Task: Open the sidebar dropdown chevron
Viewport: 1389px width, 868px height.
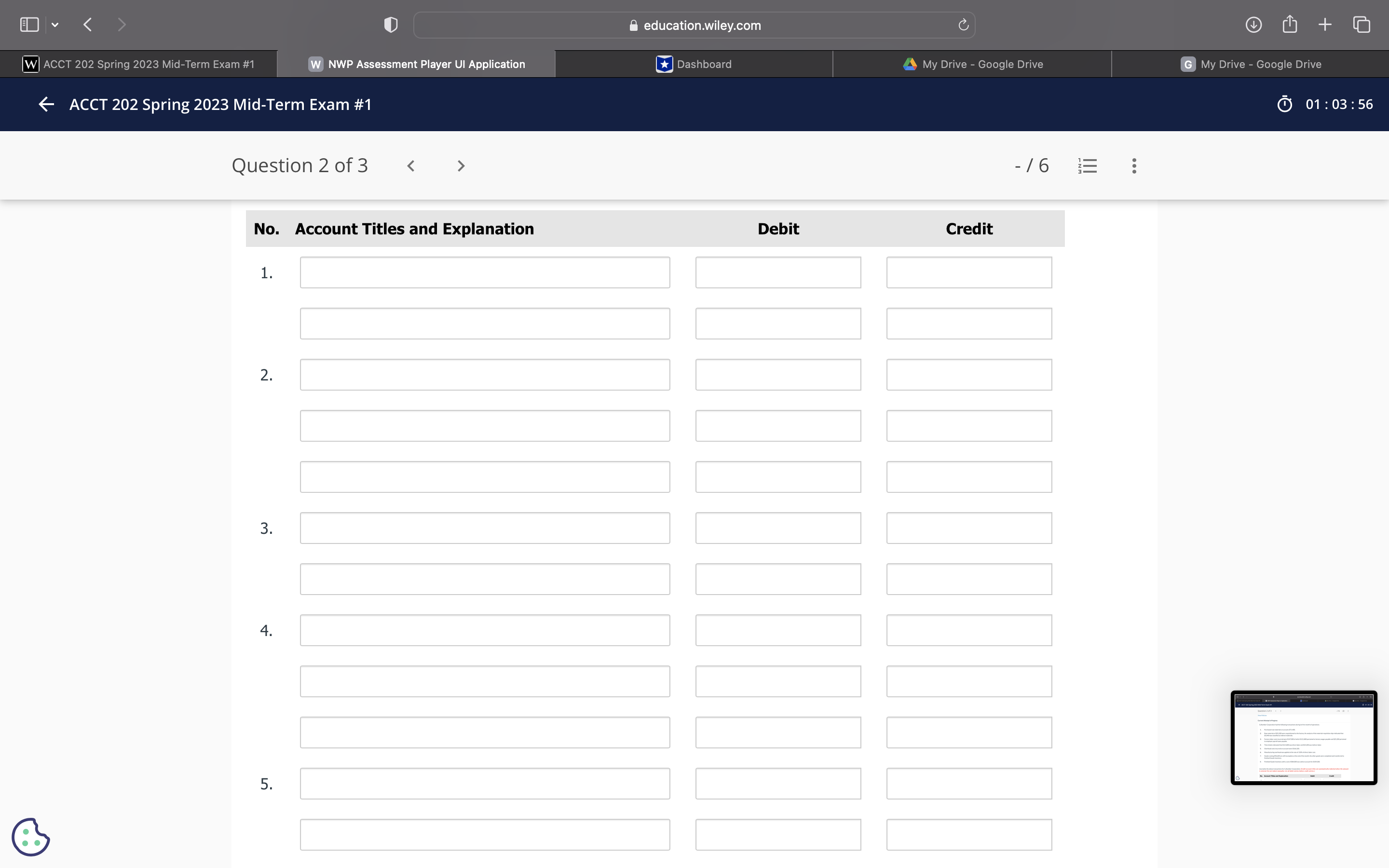Action: tap(55, 24)
